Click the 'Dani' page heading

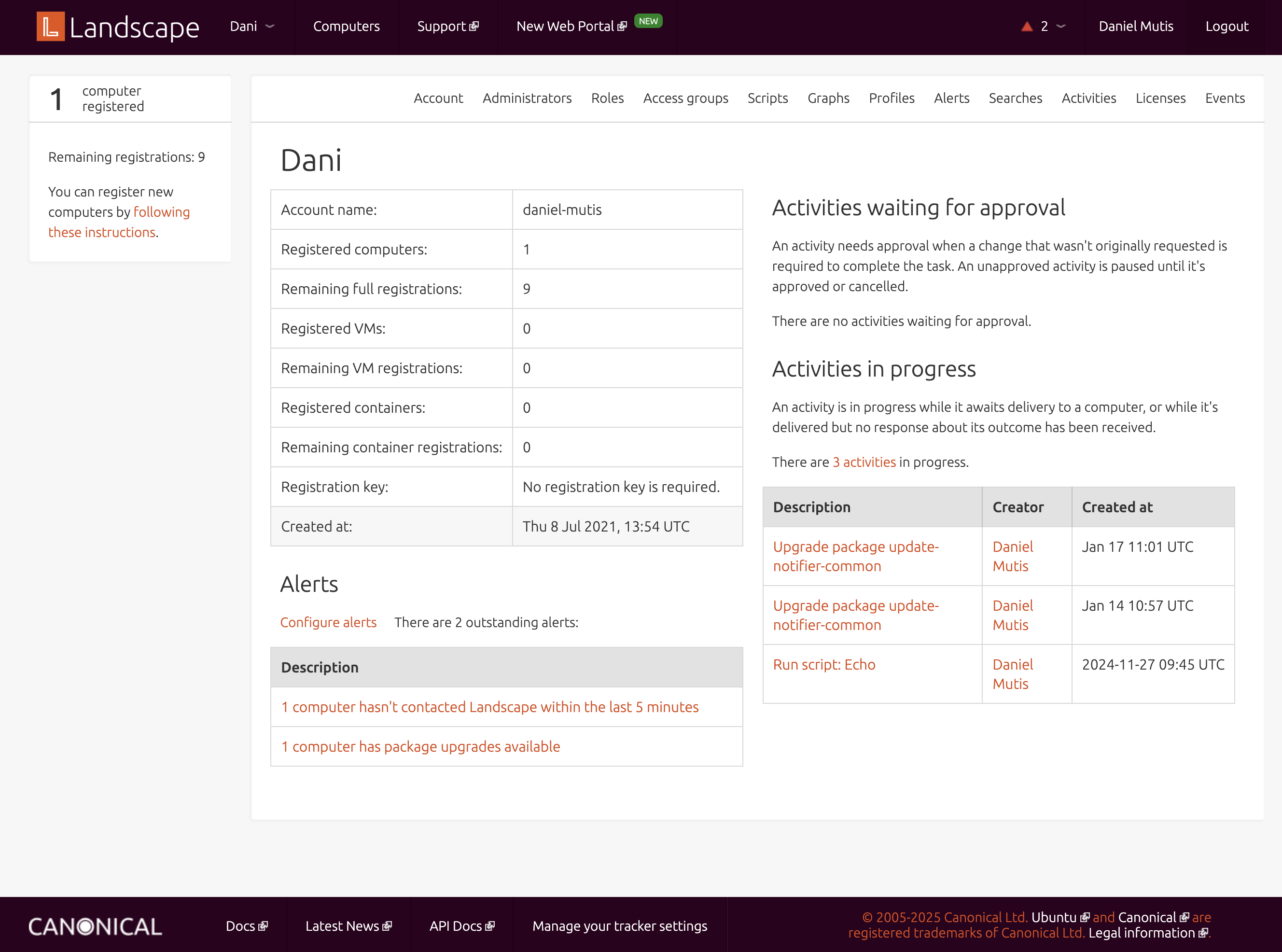[x=310, y=161]
